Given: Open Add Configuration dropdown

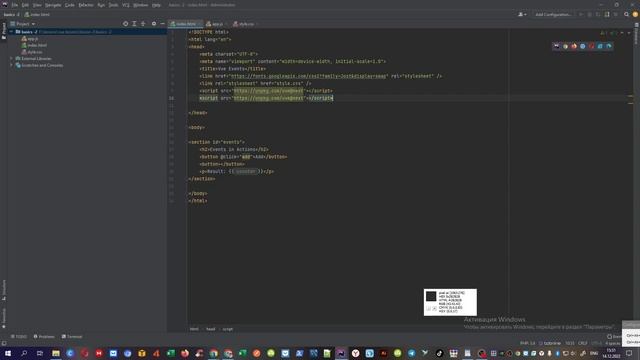Looking at the screenshot, I should click(x=553, y=14).
